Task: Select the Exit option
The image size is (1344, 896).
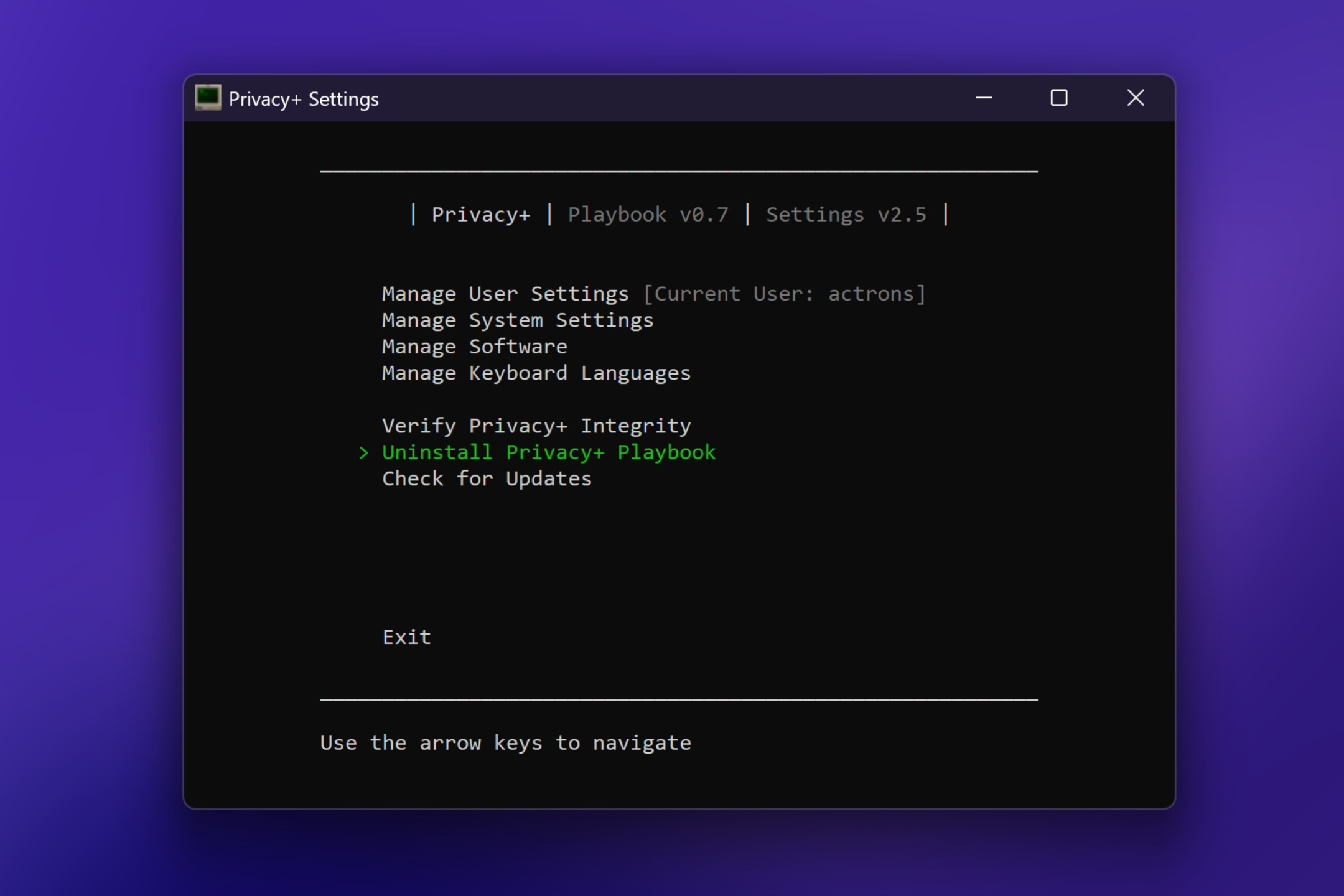Action: pos(407,637)
